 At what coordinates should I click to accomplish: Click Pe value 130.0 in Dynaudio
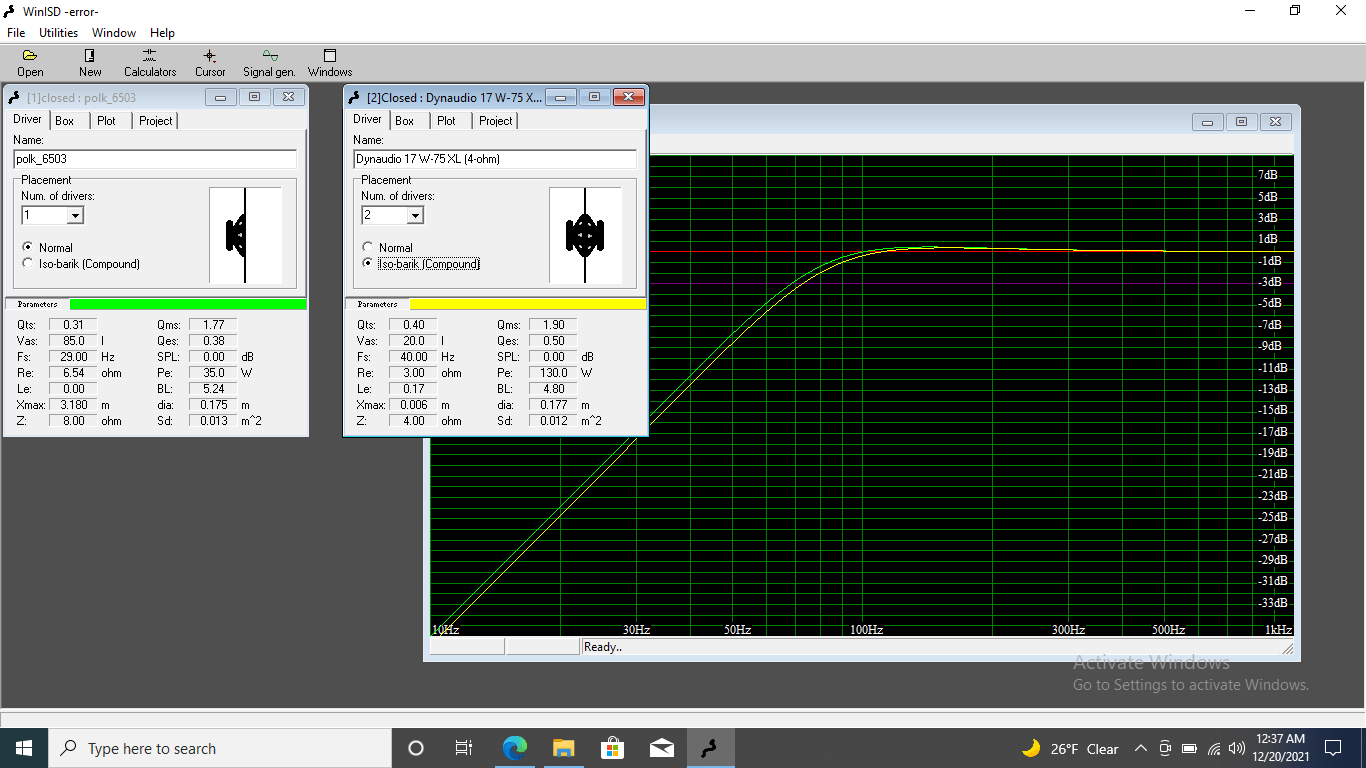pyautogui.click(x=553, y=373)
